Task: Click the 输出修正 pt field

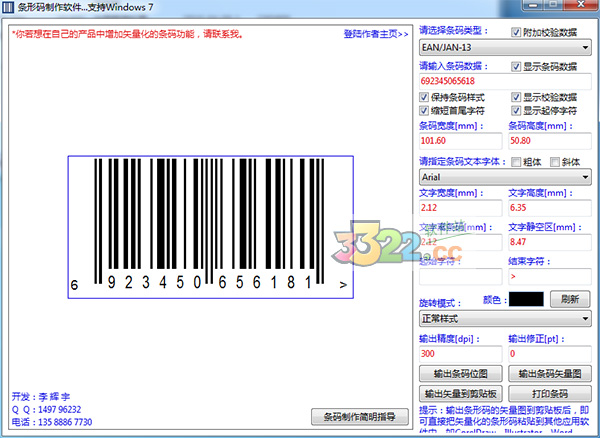Action: pos(550,354)
